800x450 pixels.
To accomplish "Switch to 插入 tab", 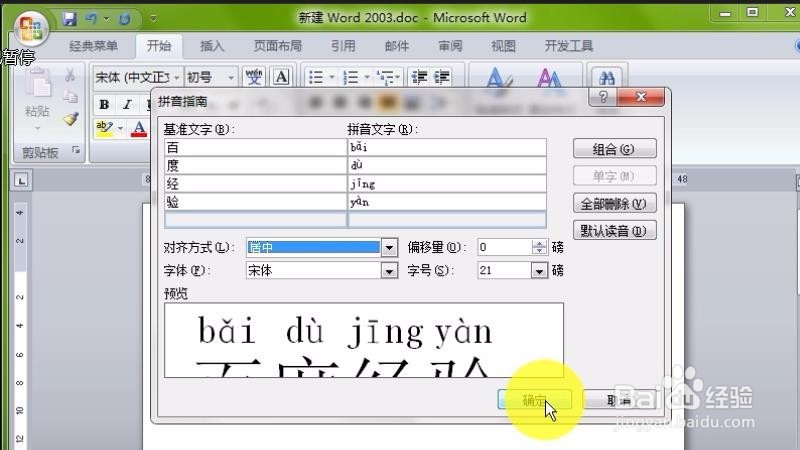I will [x=212, y=46].
